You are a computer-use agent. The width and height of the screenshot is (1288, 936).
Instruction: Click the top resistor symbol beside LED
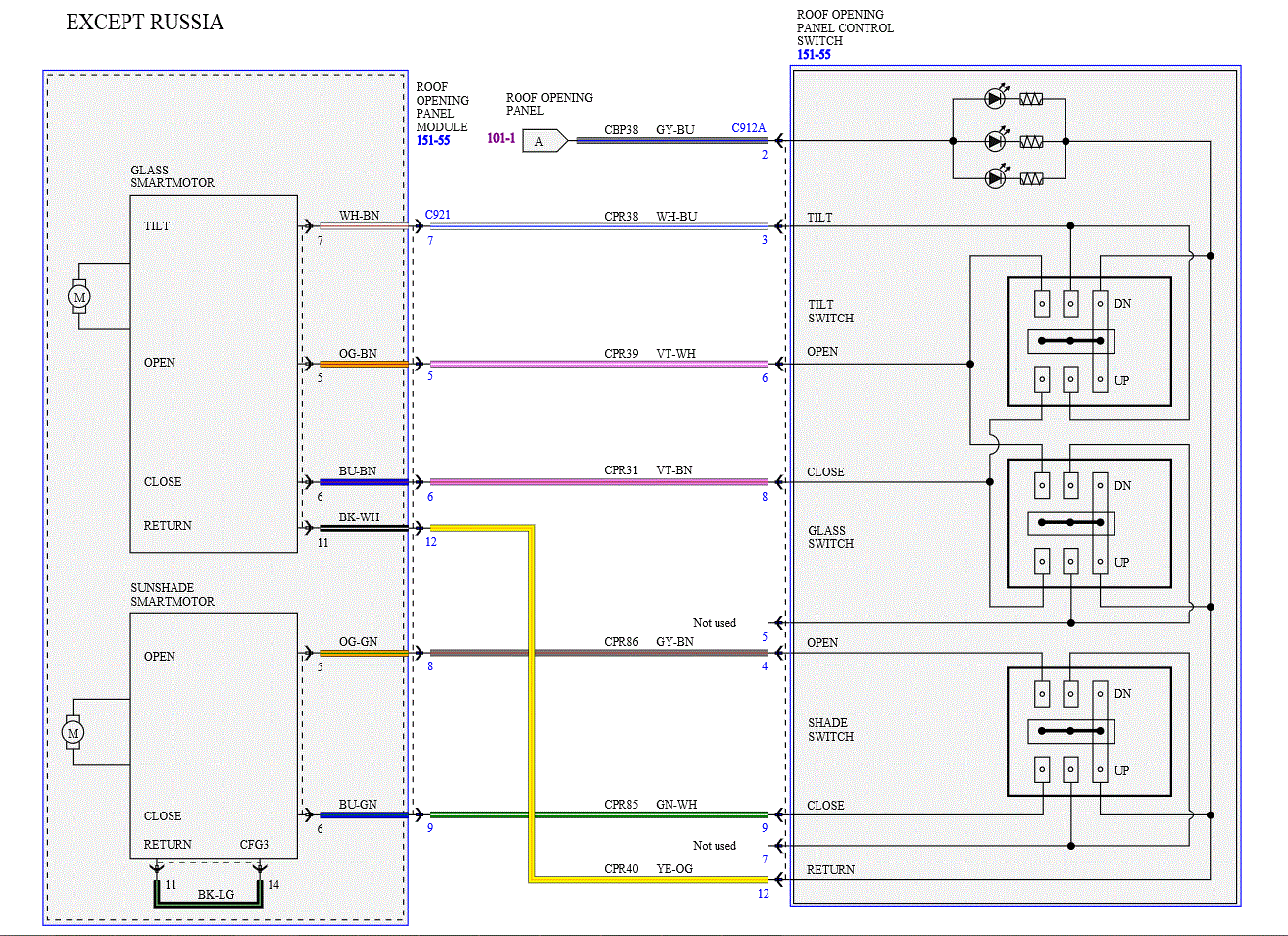1031,98
